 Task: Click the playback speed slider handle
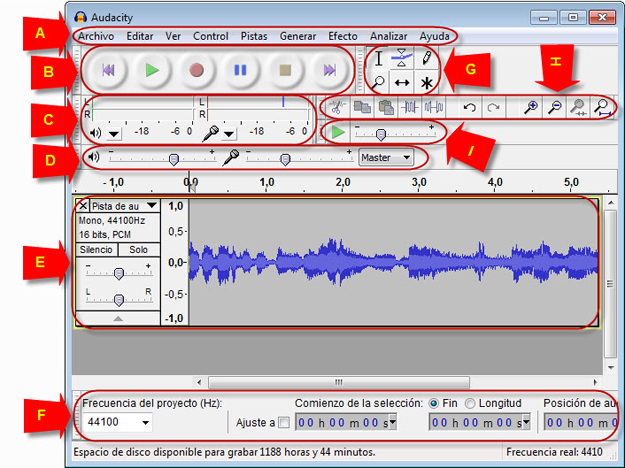[381, 135]
